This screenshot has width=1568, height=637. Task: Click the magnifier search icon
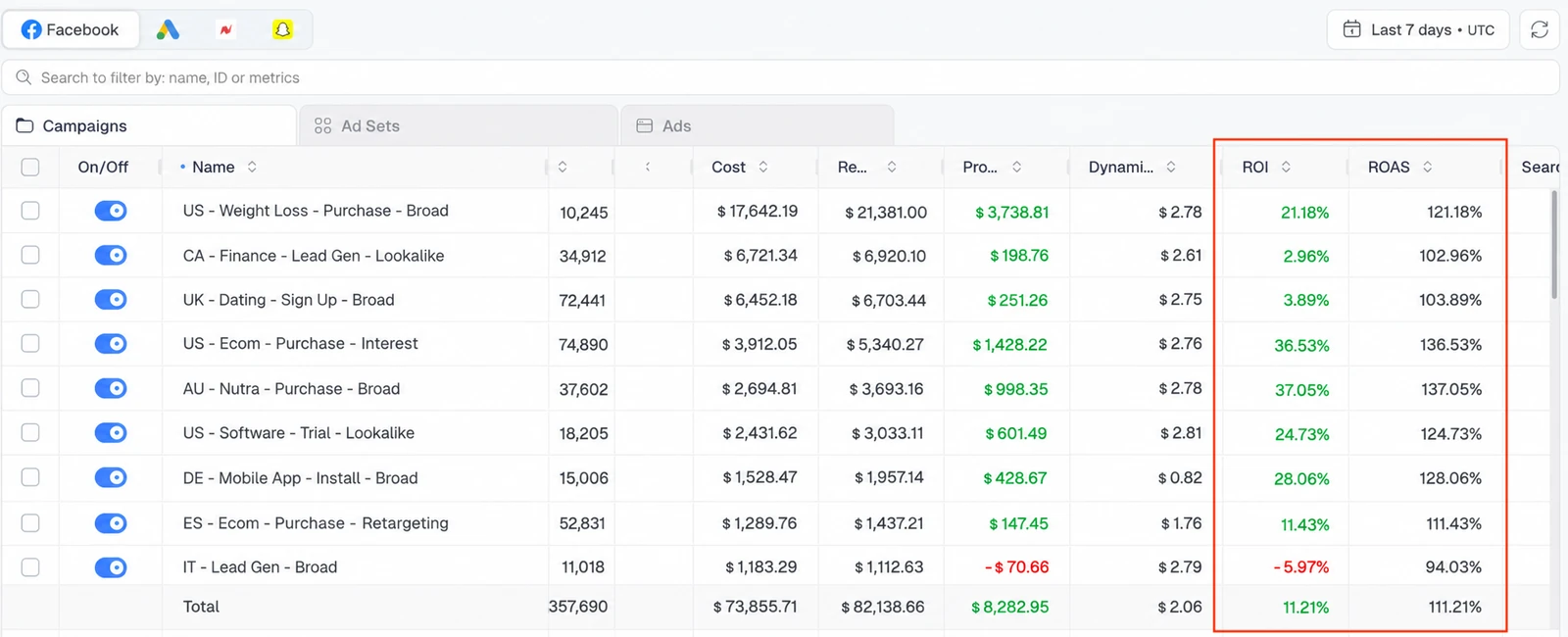tap(24, 77)
